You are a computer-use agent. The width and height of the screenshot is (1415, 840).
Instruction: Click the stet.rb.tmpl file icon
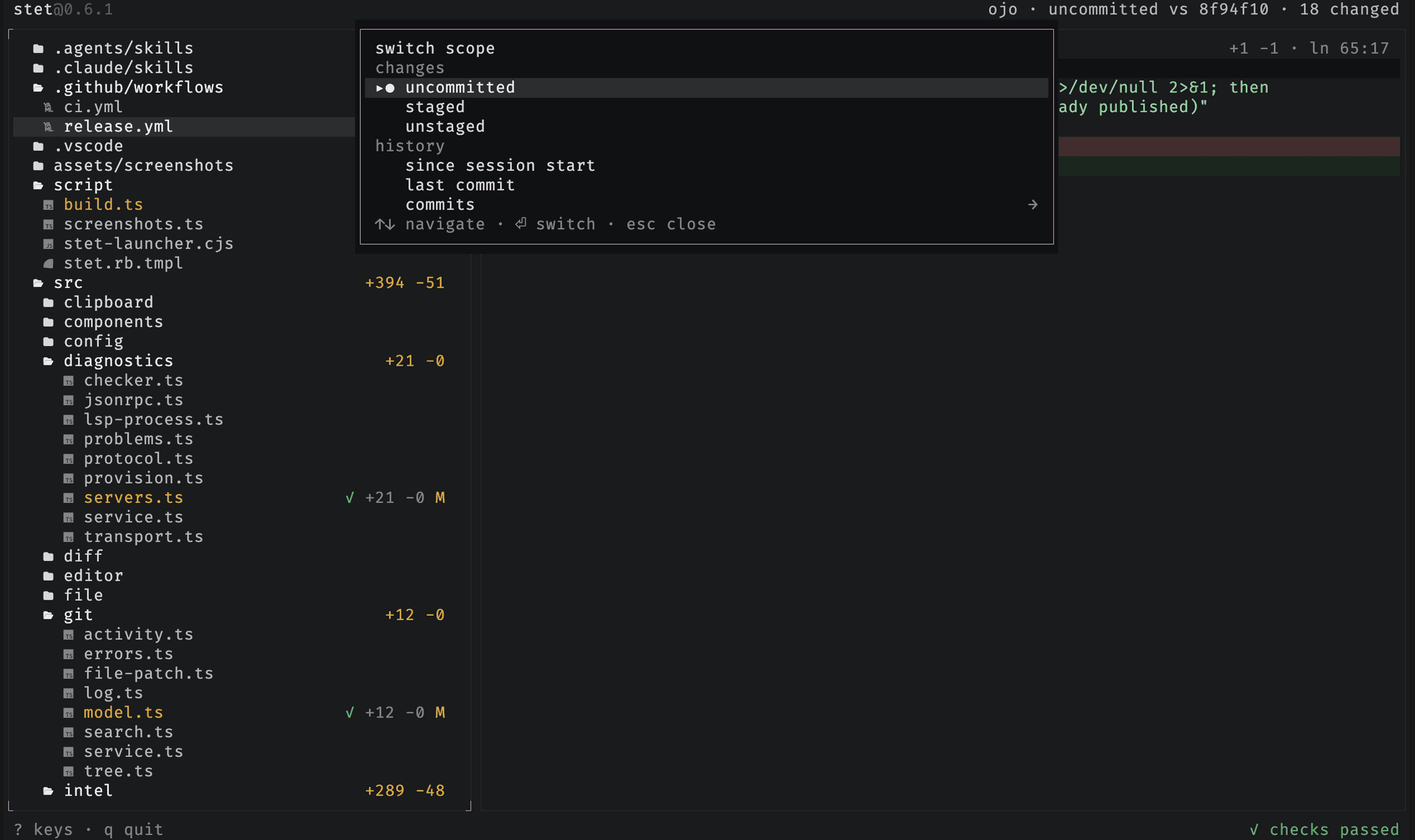pos(49,264)
